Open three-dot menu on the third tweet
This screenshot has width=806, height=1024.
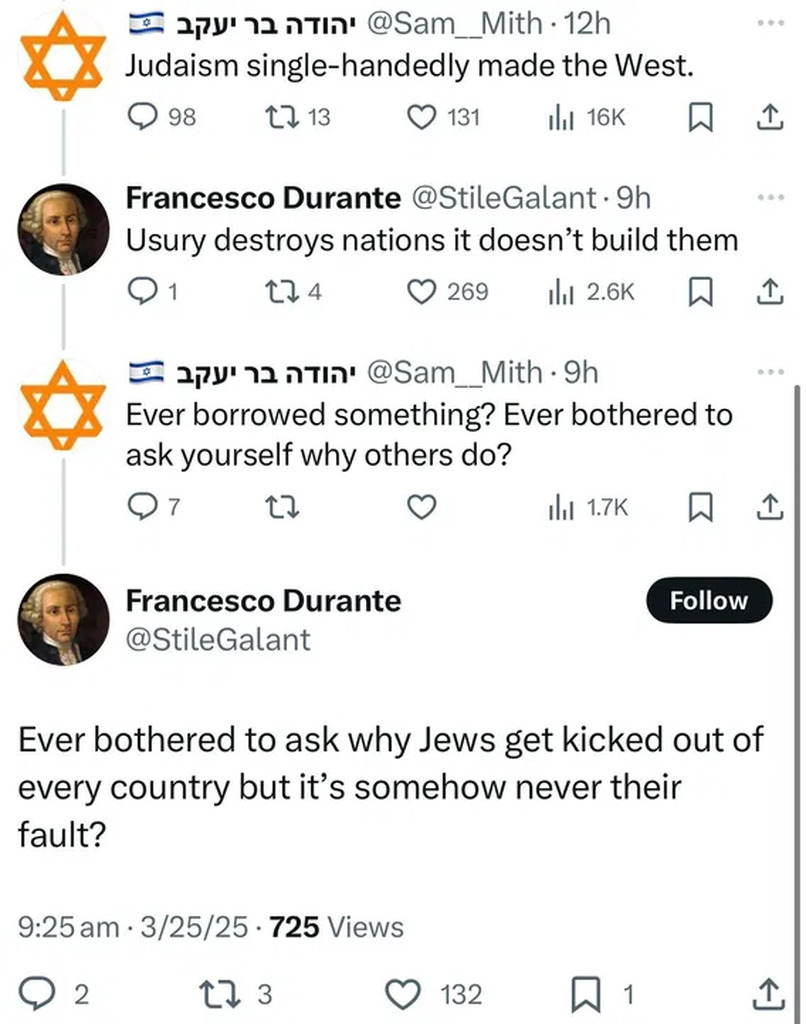[x=770, y=372]
